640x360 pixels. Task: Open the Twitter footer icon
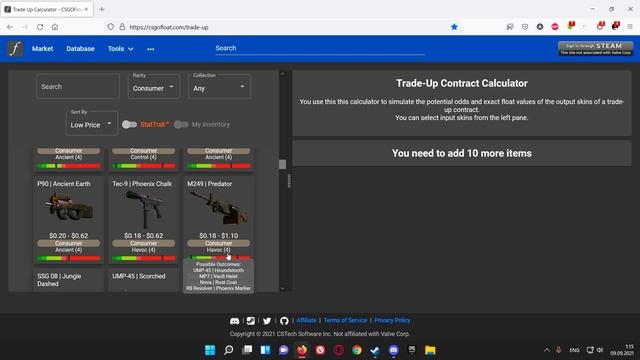point(267,321)
